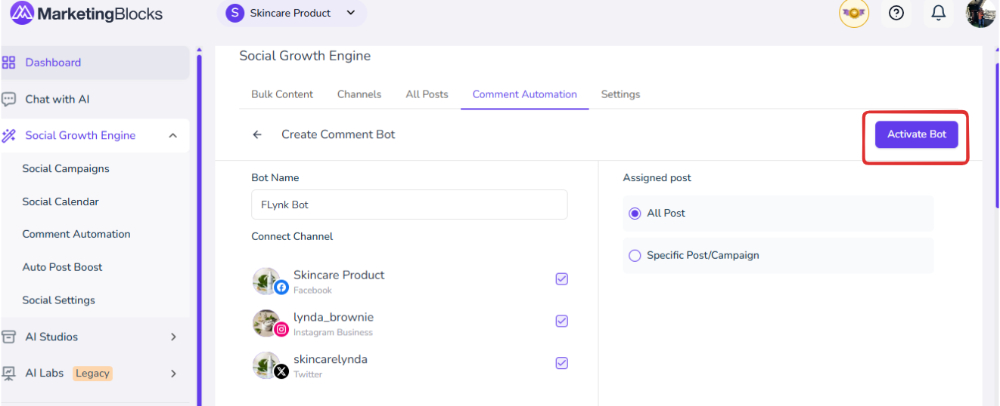Toggle the lynda_brownie Instagram checkbox
1000x406 pixels.
coord(561,321)
